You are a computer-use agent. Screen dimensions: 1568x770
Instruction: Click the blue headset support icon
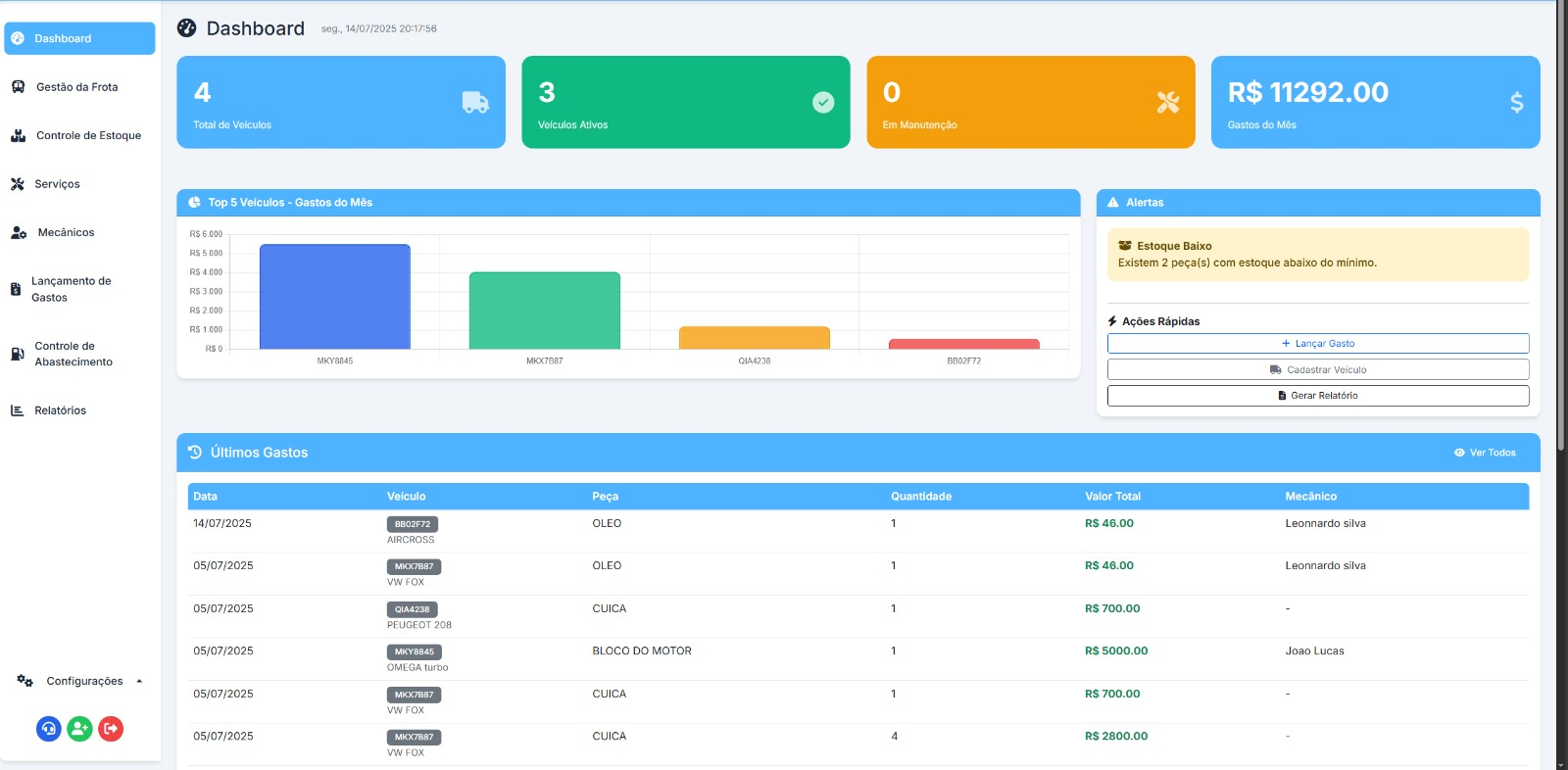tap(49, 729)
